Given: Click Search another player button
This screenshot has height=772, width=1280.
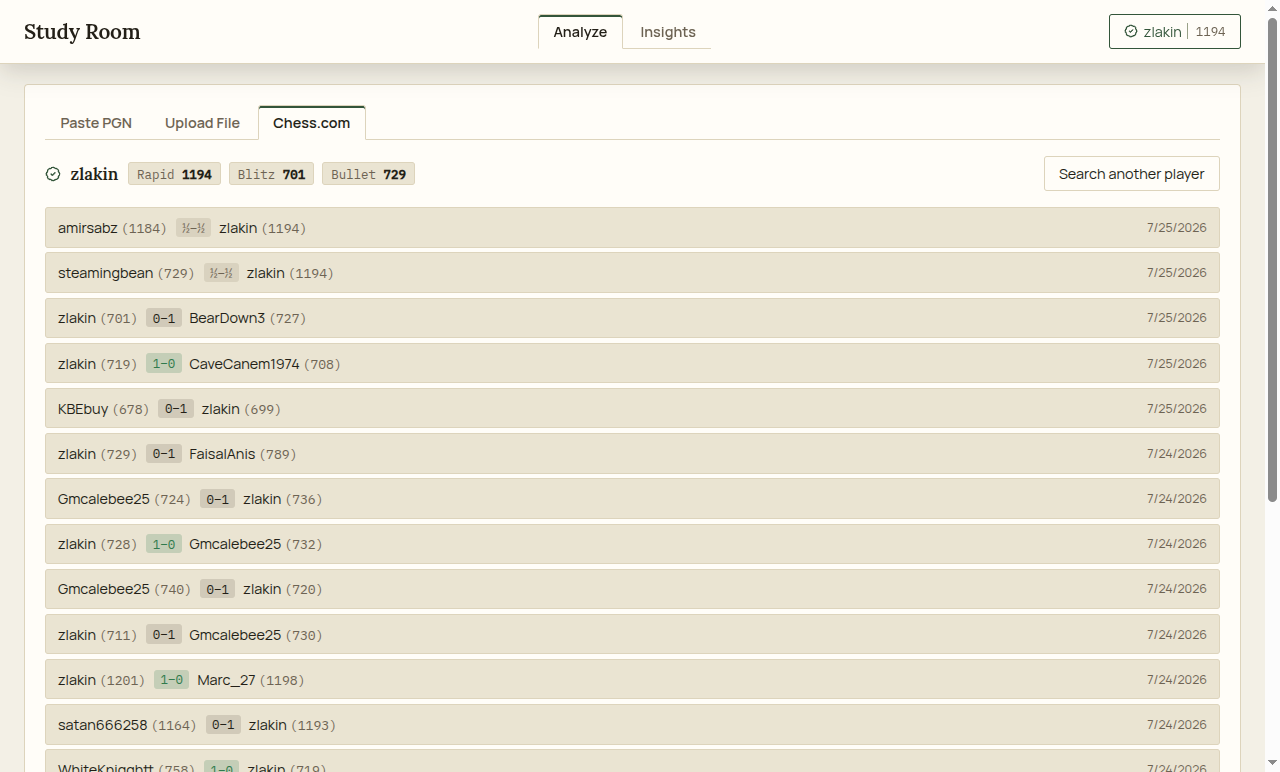Looking at the screenshot, I should point(1132,174).
